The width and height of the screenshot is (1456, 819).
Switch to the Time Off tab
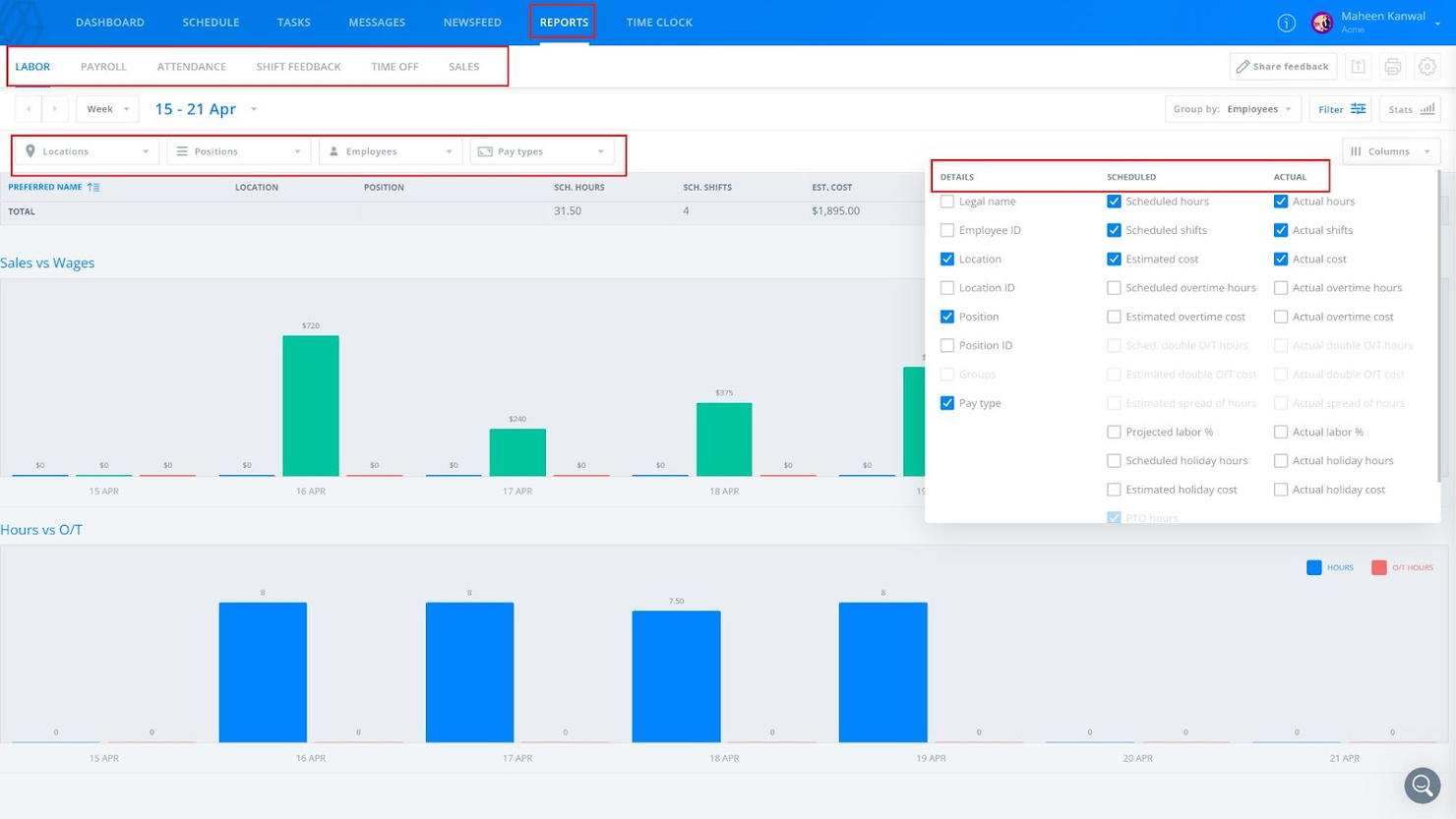[x=394, y=67]
